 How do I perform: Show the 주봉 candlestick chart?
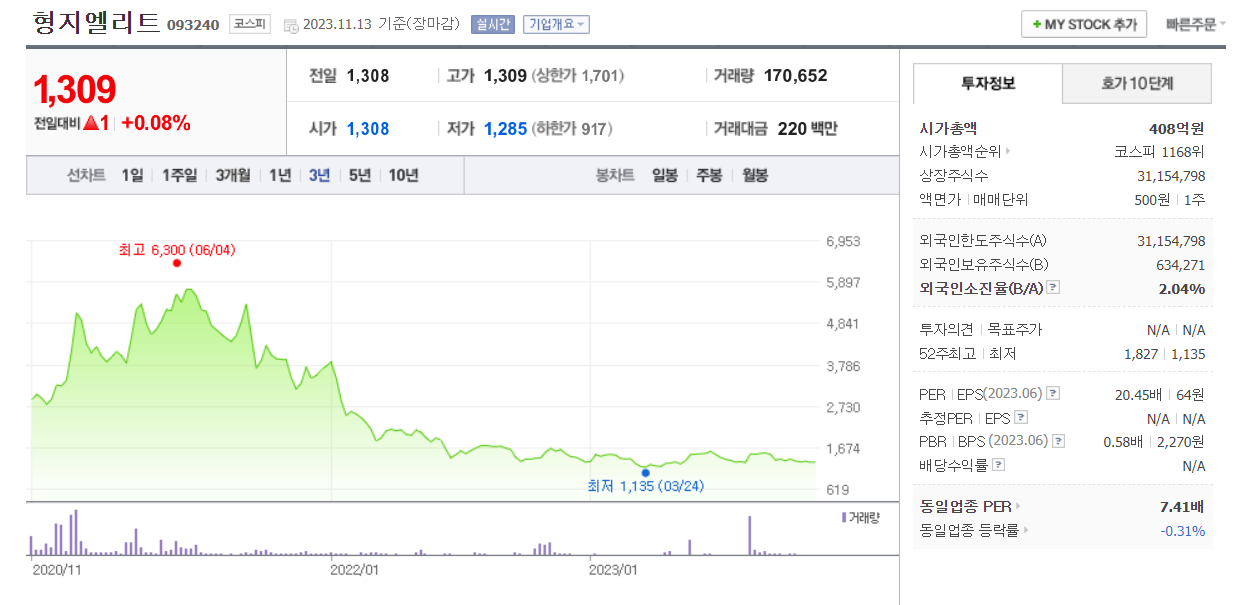709,175
